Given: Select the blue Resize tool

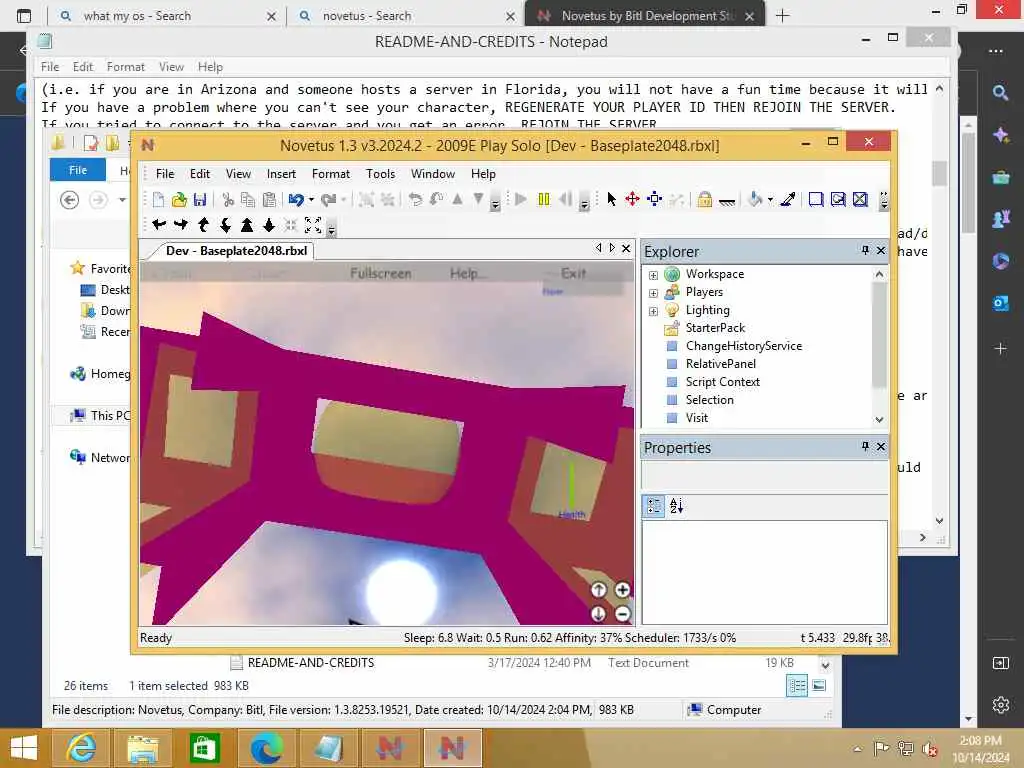Looking at the screenshot, I should click(x=654, y=199).
